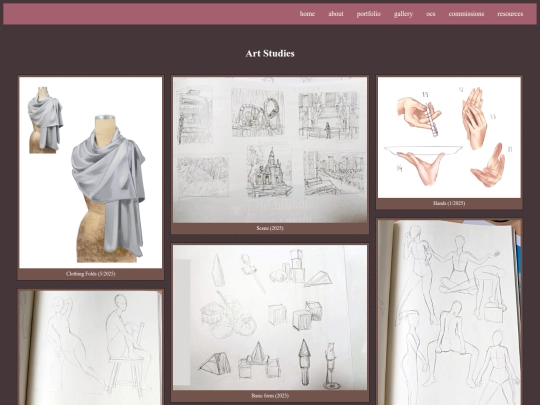This screenshot has height=405, width=540.
Task: Open the seated figure sketch on stool image
Action: 91,348
